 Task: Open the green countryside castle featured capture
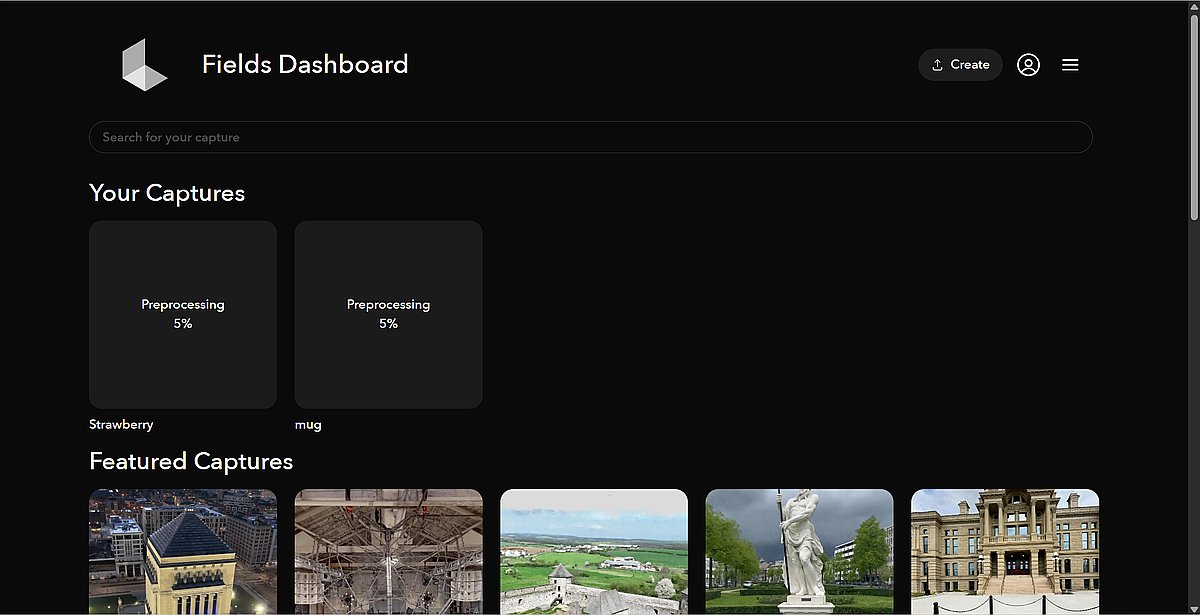pyautogui.click(x=594, y=551)
